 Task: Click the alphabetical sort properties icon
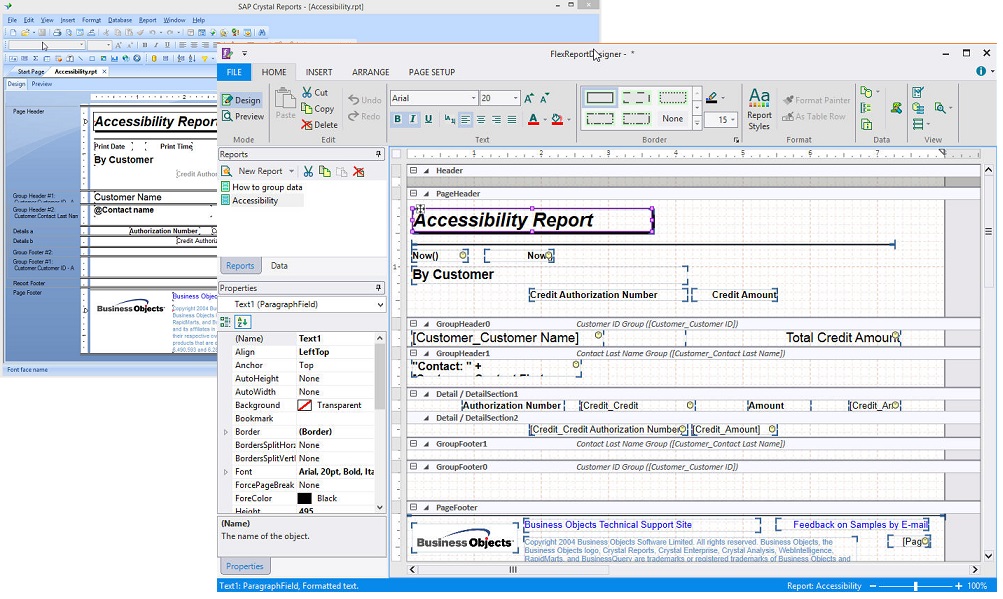coord(242,322)
